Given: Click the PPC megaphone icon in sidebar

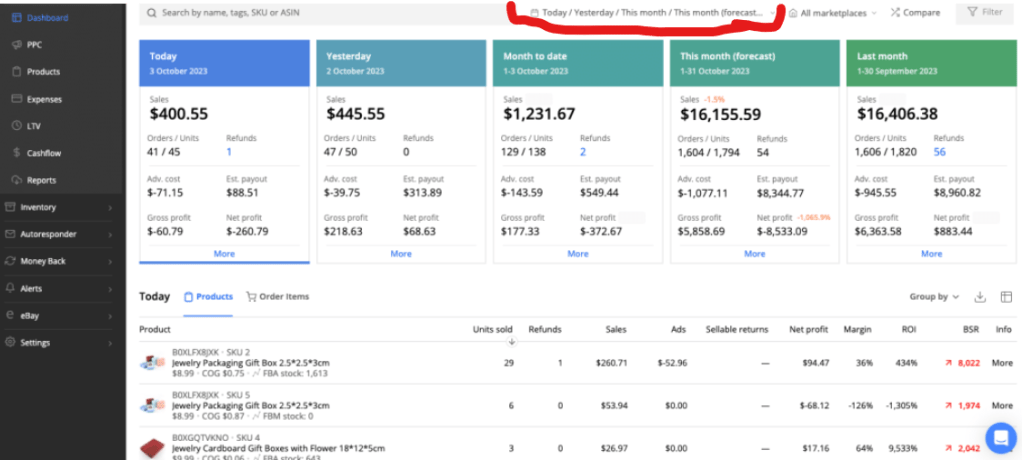Looking at the screenshot, I should coord(18,45).
